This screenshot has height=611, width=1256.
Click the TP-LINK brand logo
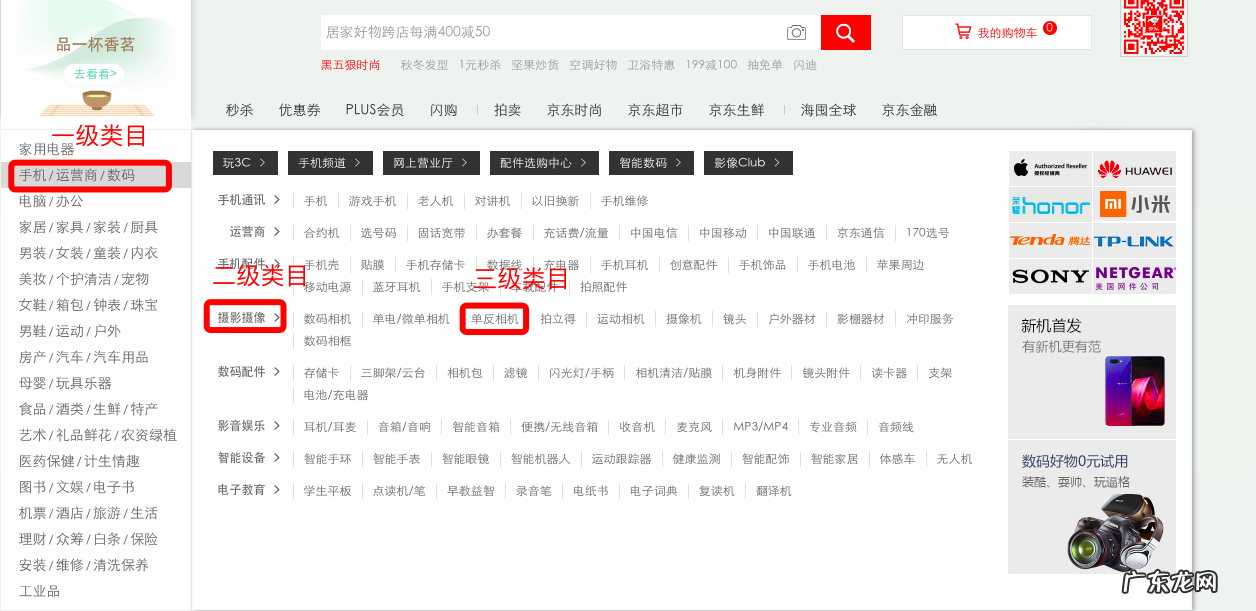(1135, 241)
